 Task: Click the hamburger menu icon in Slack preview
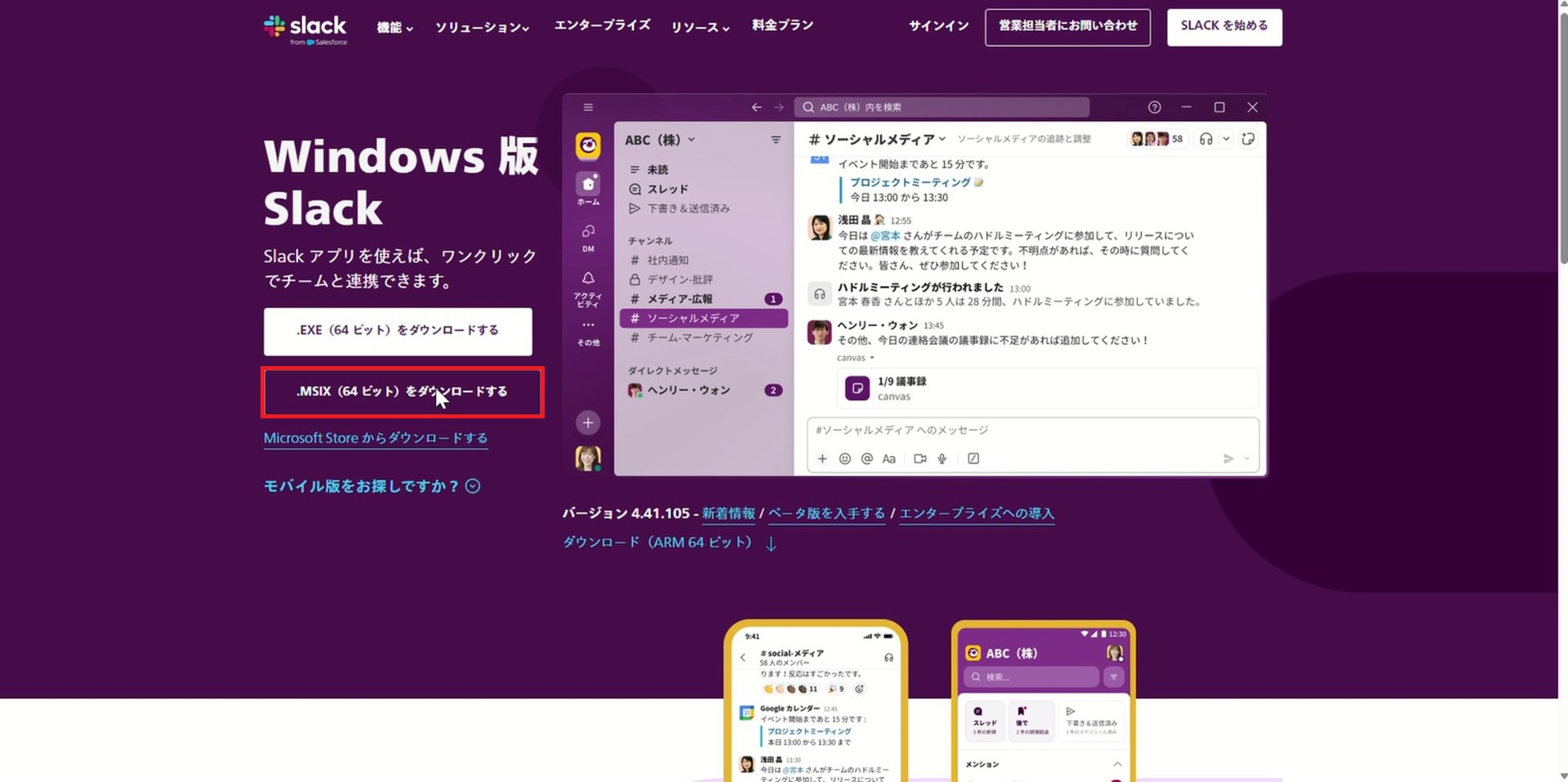[x=588, y=107]
